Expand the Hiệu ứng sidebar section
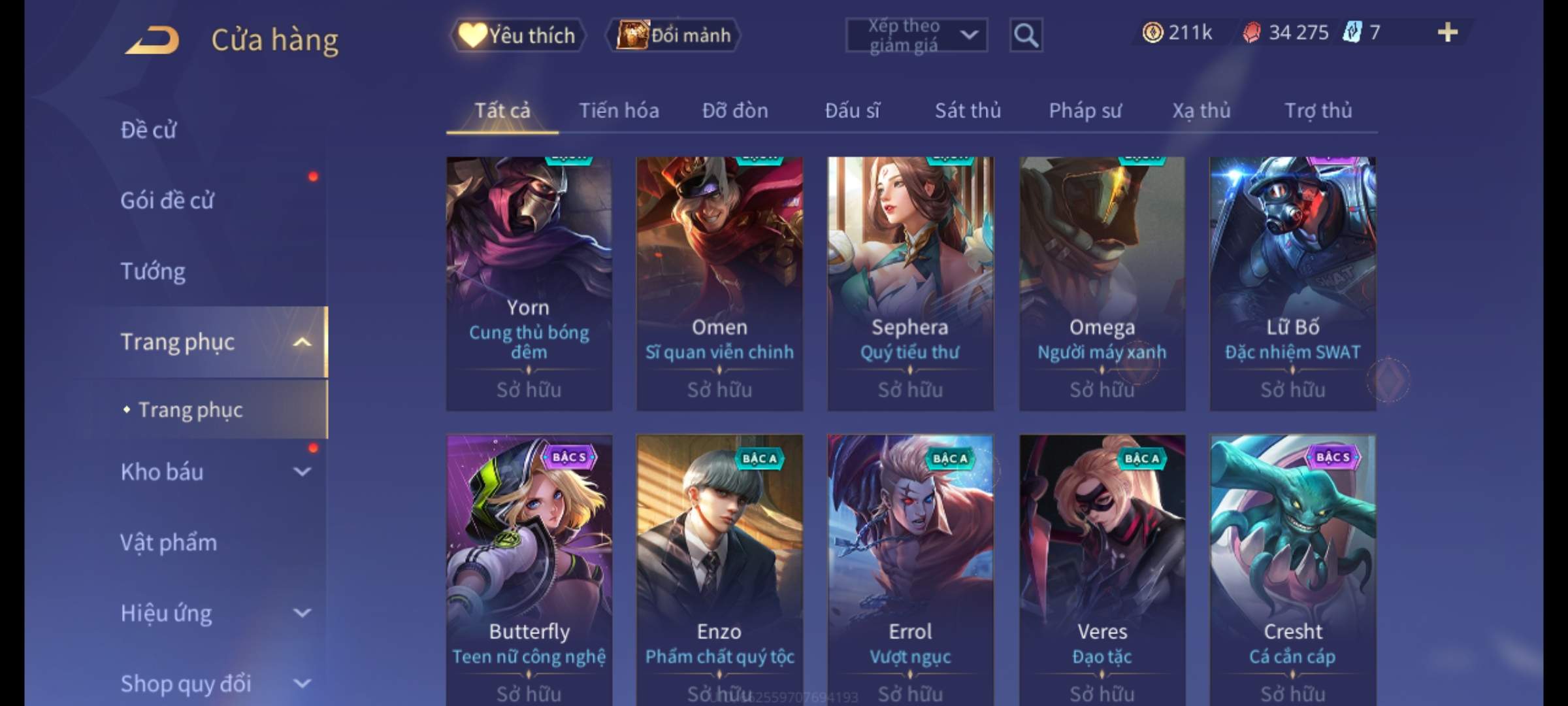1568x706 pixels. [x=302, y=613]
